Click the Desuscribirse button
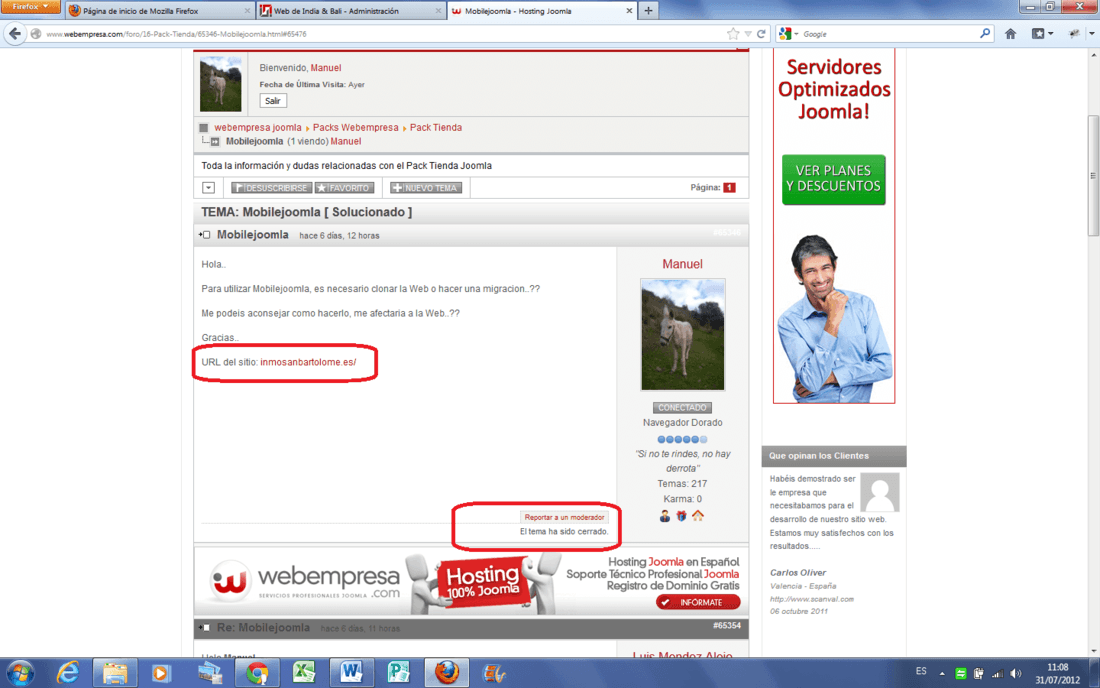The width and height of the screenshot is (1100, 688). 271,188
